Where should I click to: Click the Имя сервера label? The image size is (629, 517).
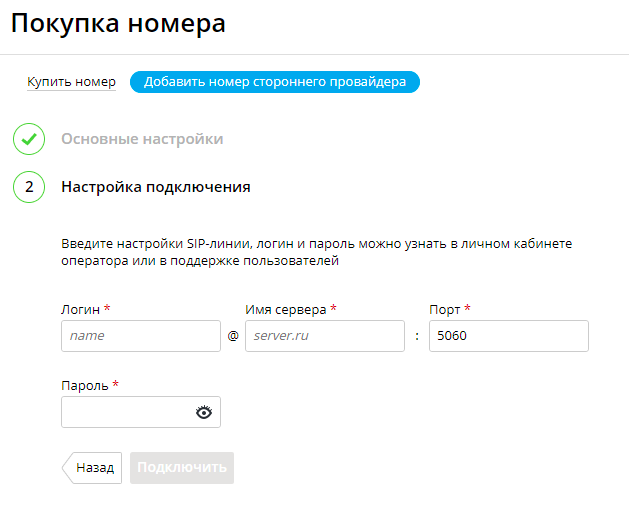tap(286, 310)
